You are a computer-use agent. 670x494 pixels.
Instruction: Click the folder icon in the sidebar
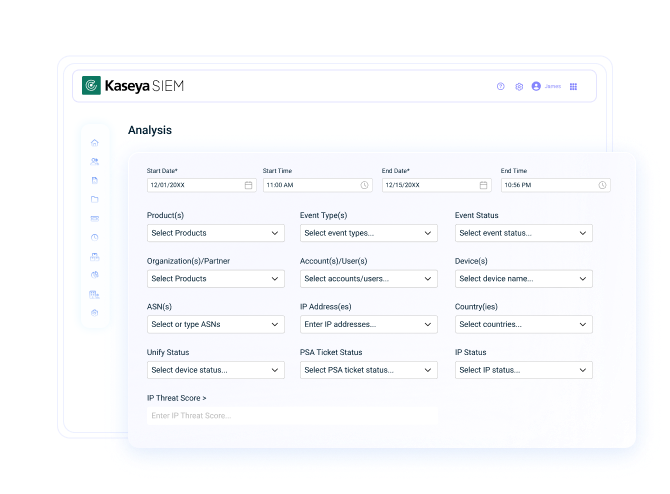pos(95,199)
